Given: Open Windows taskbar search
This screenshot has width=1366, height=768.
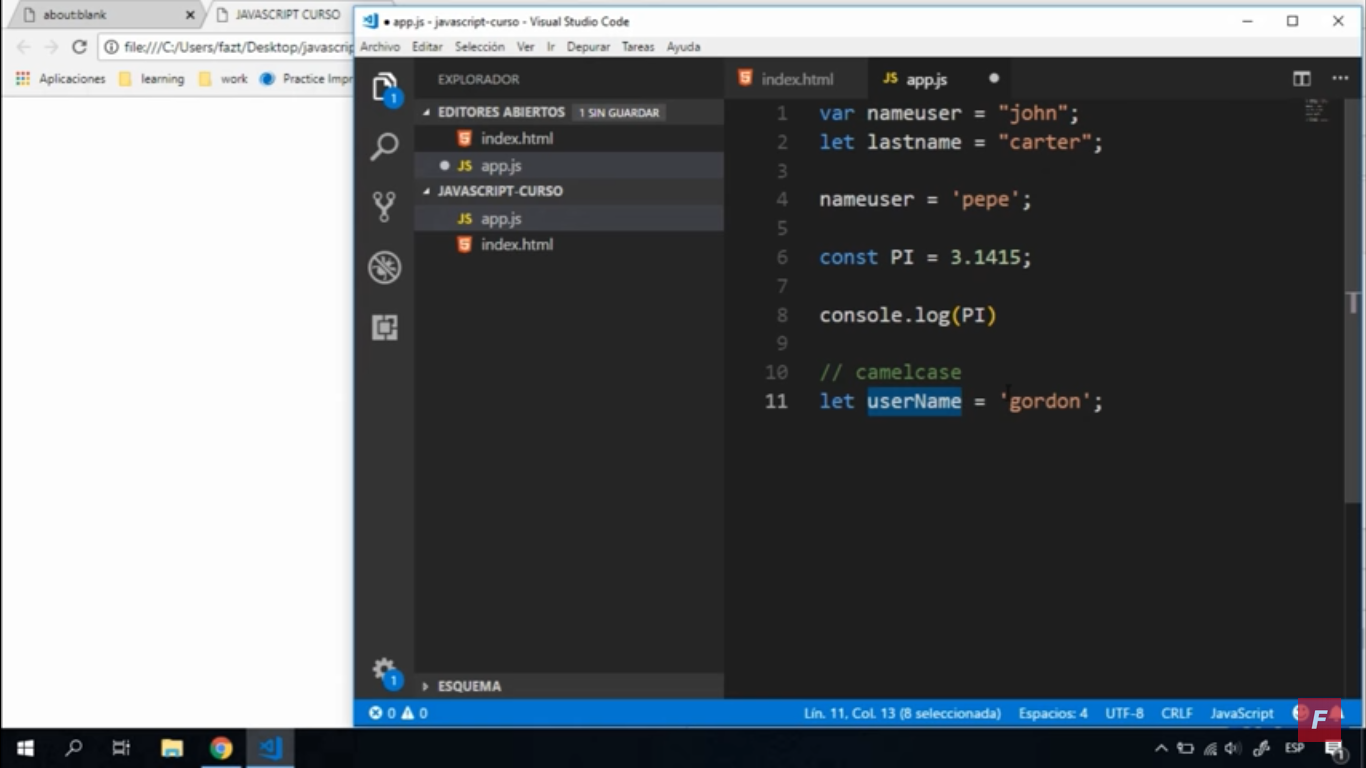Looking at the screenshot, I should point(73,748).
